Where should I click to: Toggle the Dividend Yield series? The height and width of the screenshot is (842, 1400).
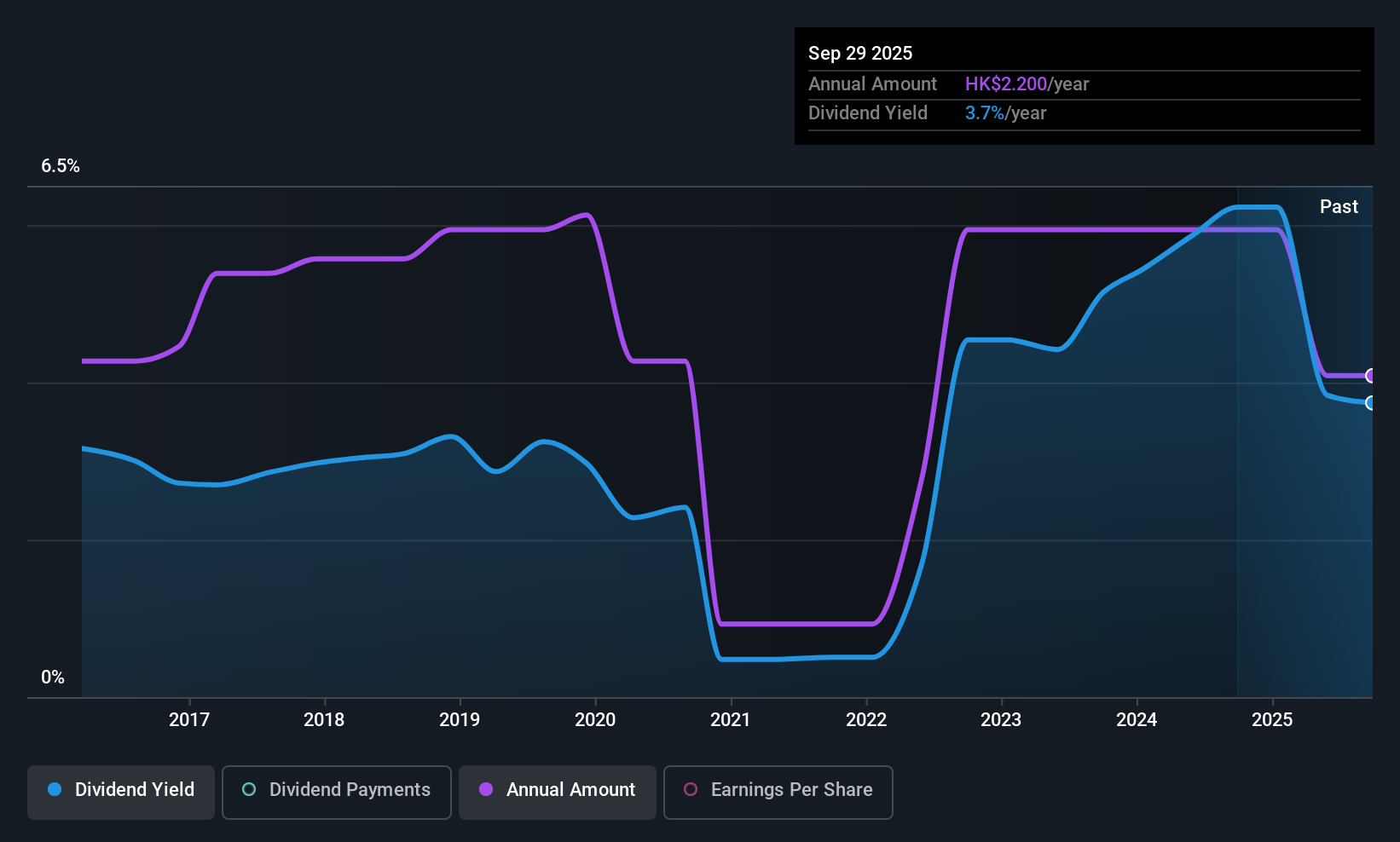coord(121,790)
